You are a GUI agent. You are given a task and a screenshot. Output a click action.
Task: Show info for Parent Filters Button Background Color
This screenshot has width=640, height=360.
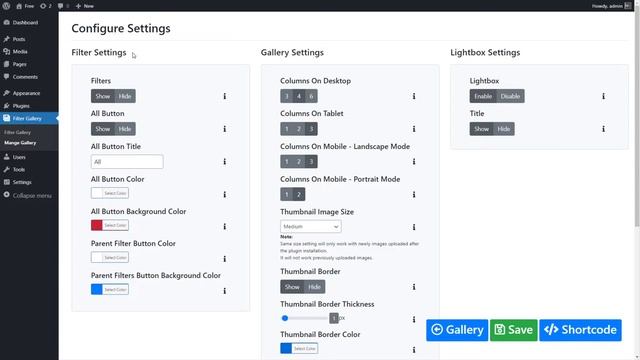(x=224, y=291)
